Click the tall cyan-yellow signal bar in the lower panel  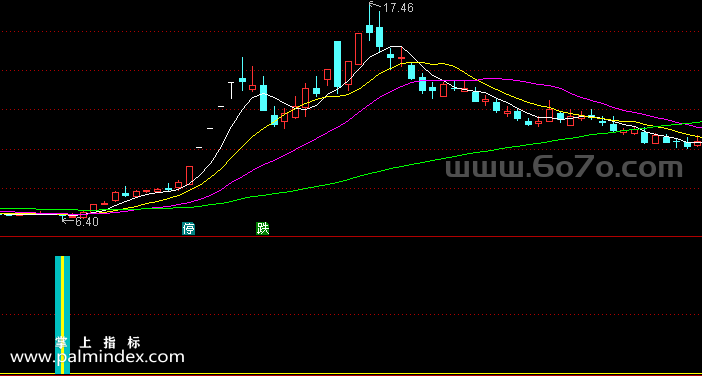(x=62, y=315)
